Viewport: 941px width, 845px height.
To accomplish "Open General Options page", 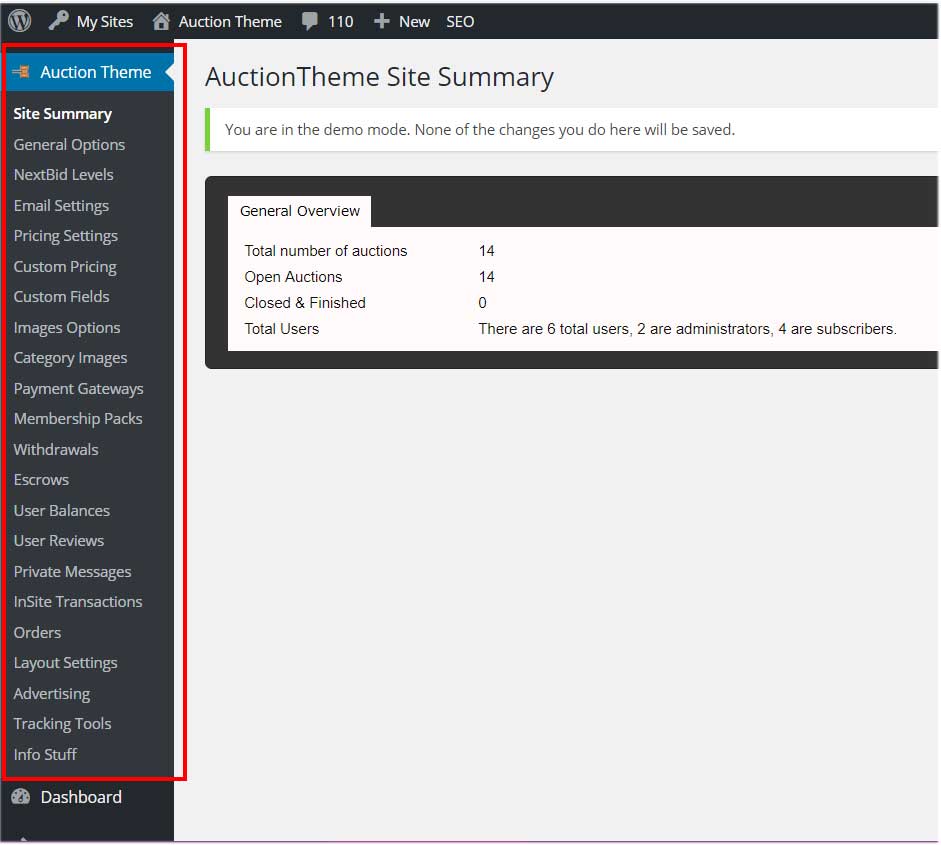I will (69, 145).
